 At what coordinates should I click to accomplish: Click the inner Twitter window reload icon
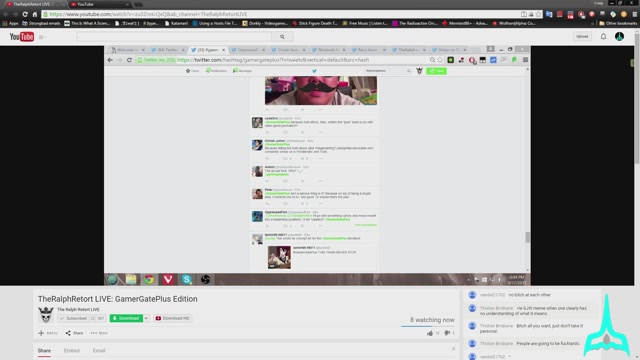pyautogui.click(x=129, y=60)
